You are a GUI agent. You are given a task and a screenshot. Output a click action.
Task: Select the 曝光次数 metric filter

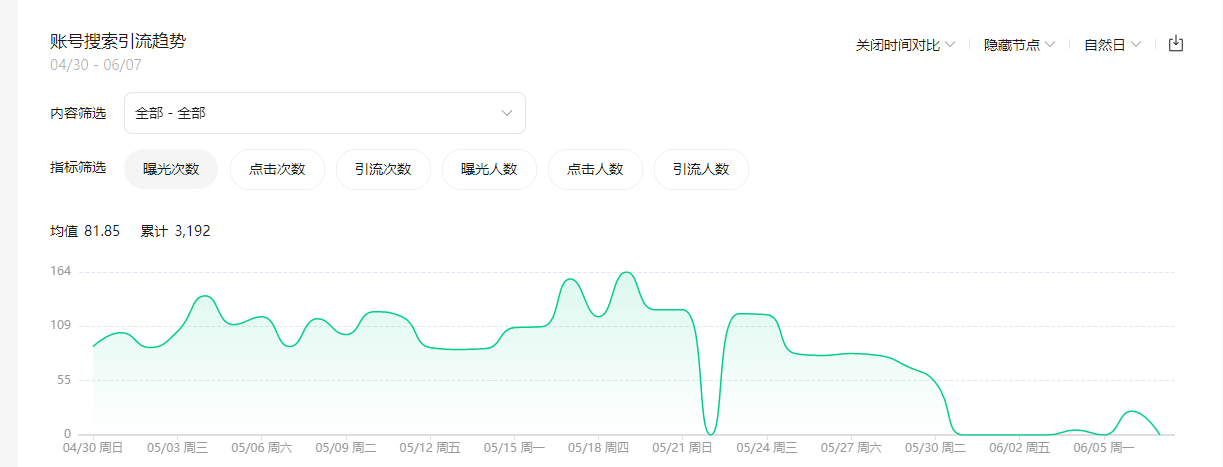pyautogui.click(x=171, y=169)
